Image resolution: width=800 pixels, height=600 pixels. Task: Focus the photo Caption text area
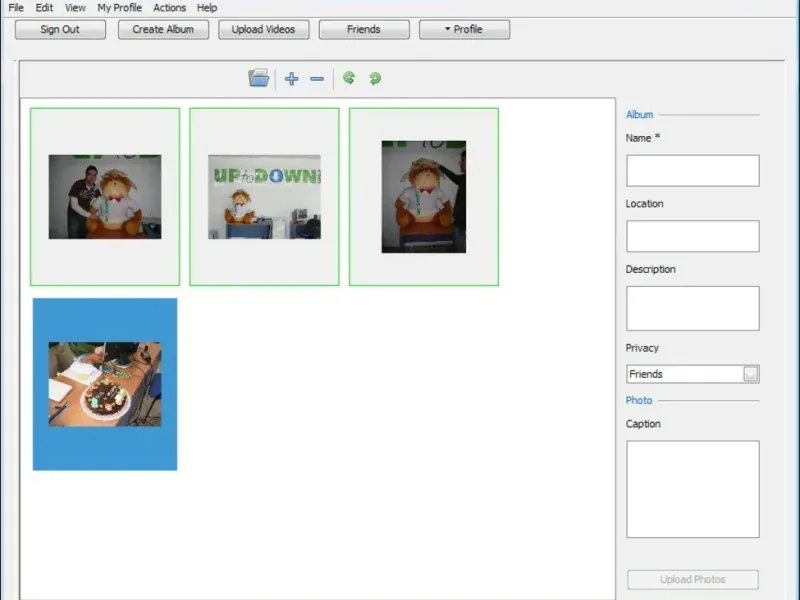click(x=692, y=489)
